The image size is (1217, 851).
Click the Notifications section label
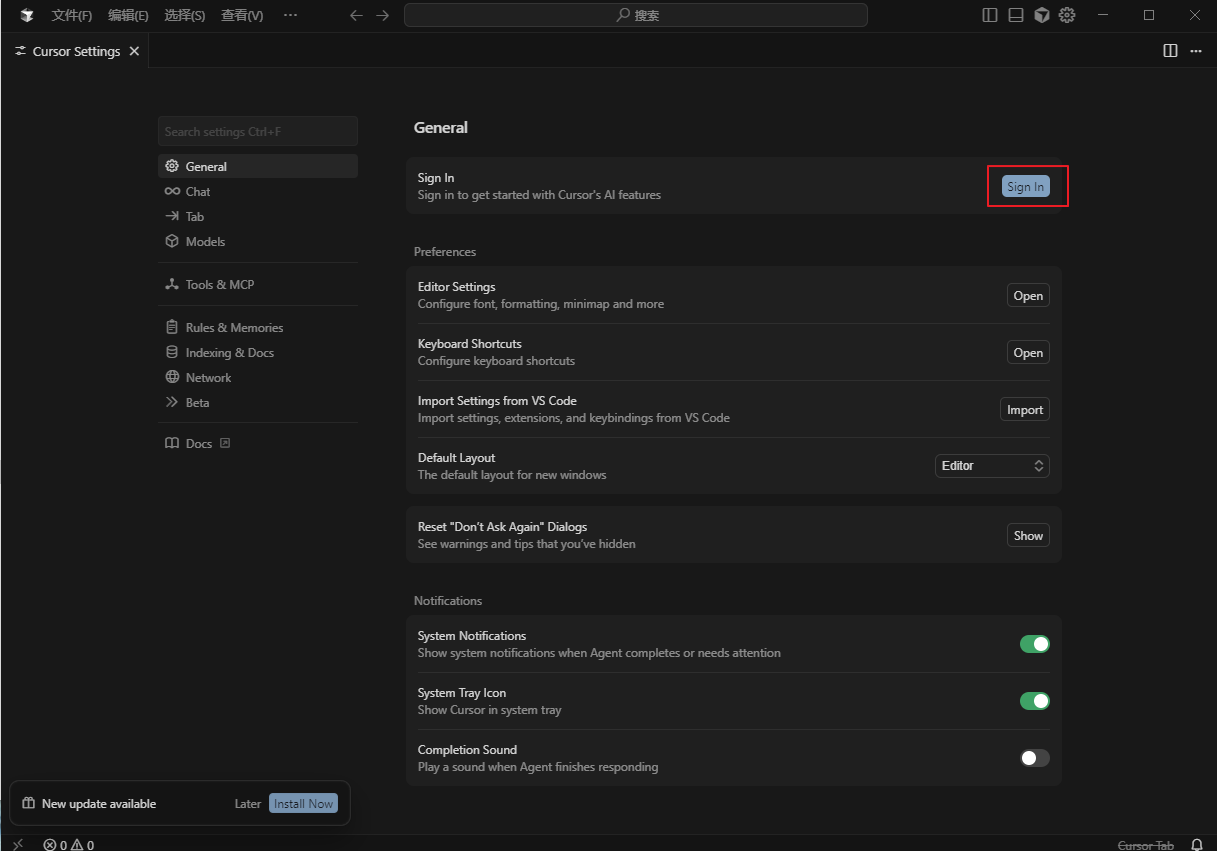[x=448, y=600]
